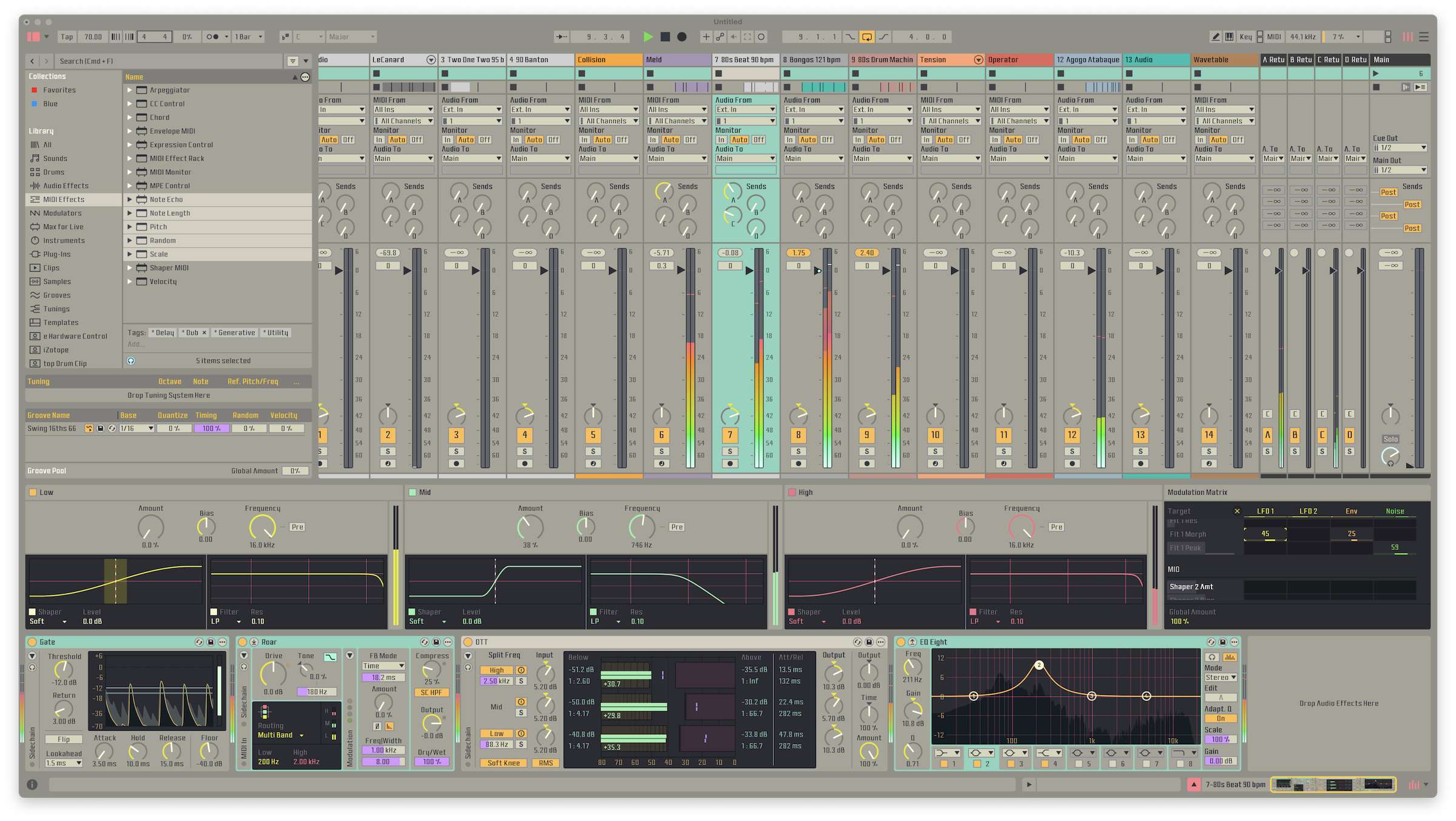Select Audio Effects in Library

[x=66, y=186]
